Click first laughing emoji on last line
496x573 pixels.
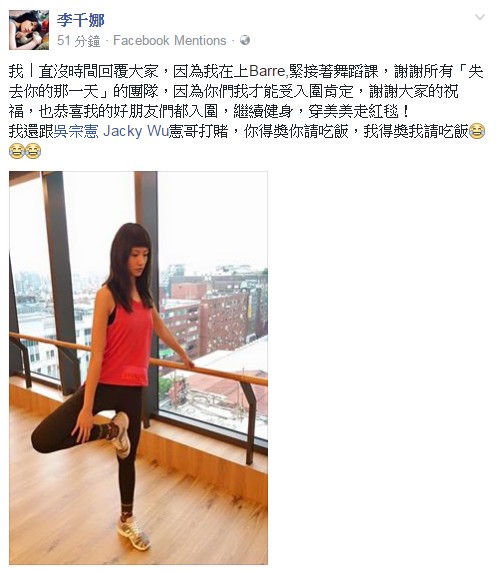pyautogui.click(x=16, y=151)
